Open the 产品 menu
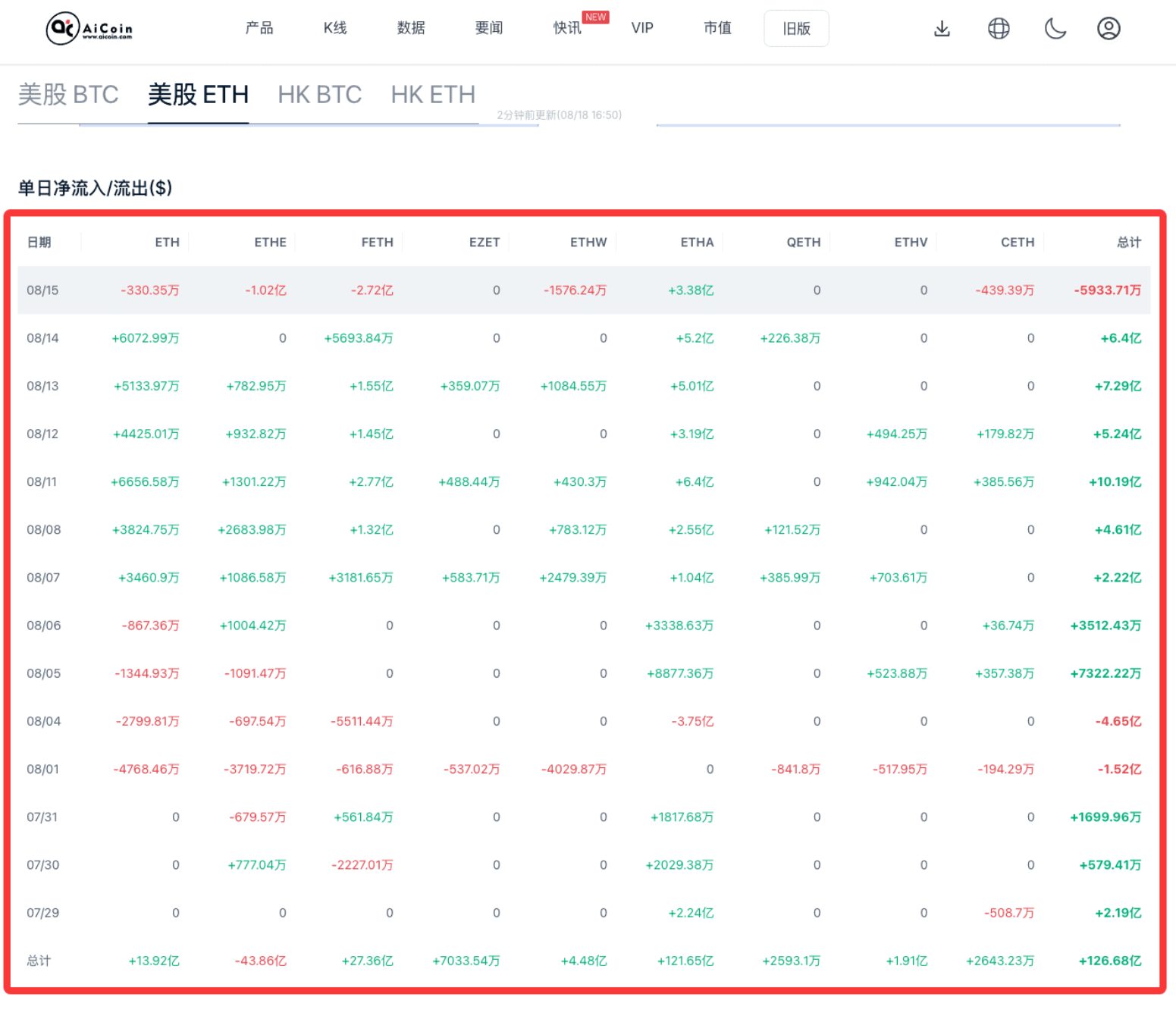The image size is (1176, 1016). (x=259, y=28)
